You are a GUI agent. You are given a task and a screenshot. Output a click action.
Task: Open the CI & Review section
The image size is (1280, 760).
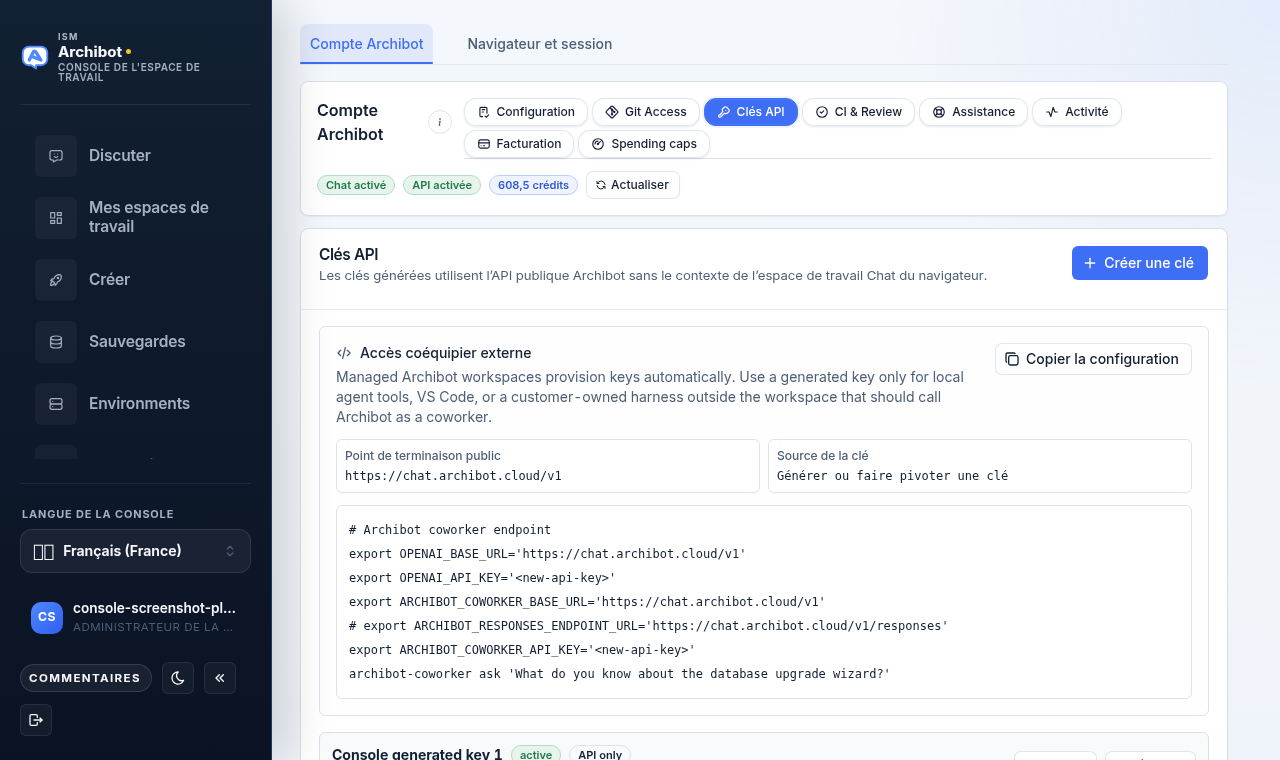tap(859, 112)
